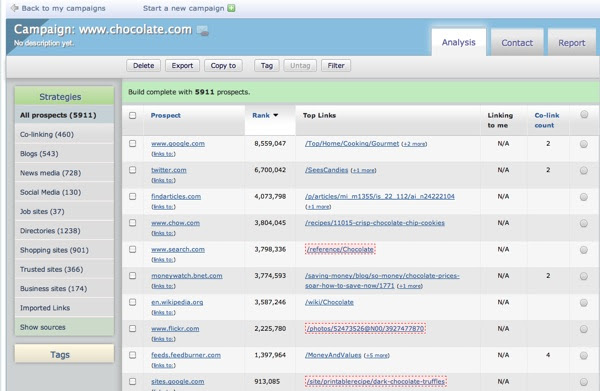Viewport: 600px width, 391px height.
Task: Click the round status icon in en.wikipedia.org row
Action: (x=584, y=303)
